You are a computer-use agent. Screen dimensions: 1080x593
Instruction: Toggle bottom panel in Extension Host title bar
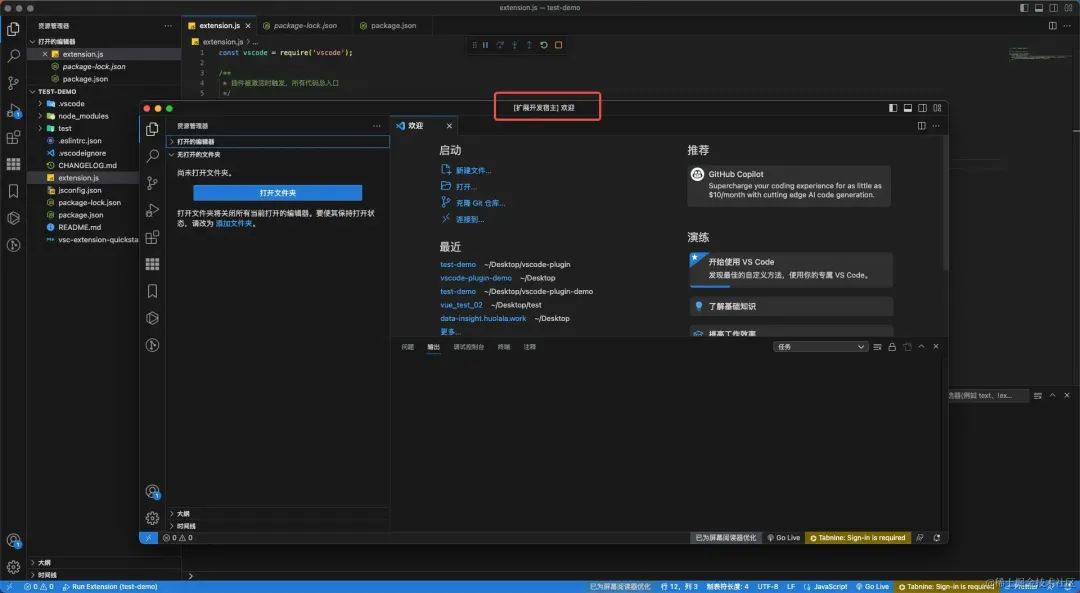pos(908,108)
